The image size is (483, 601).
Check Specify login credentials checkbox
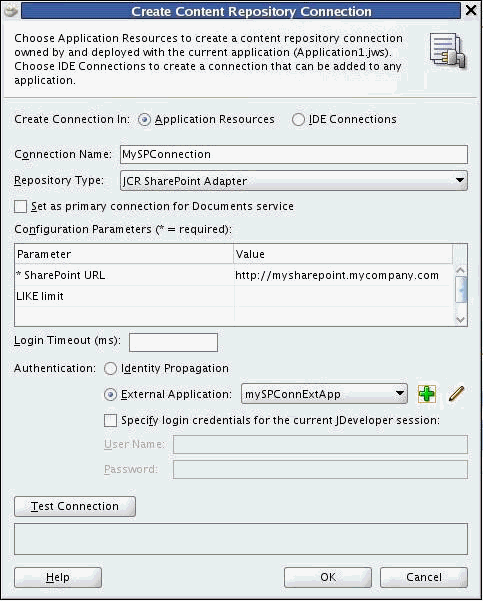pyautogui.click(x=110, y=420)
